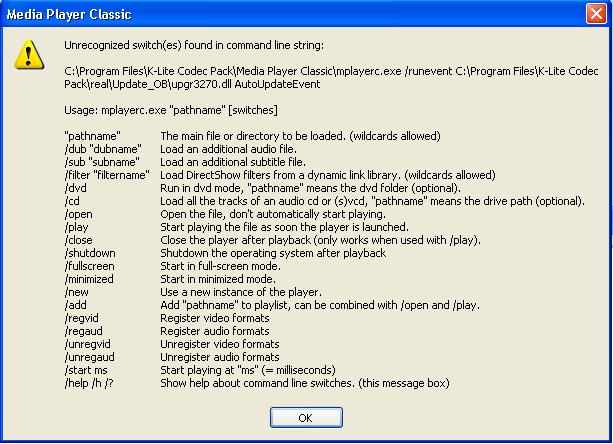
Task: Click "Shutdown the operating system after playback"
Action: click(x=273, y=253)
